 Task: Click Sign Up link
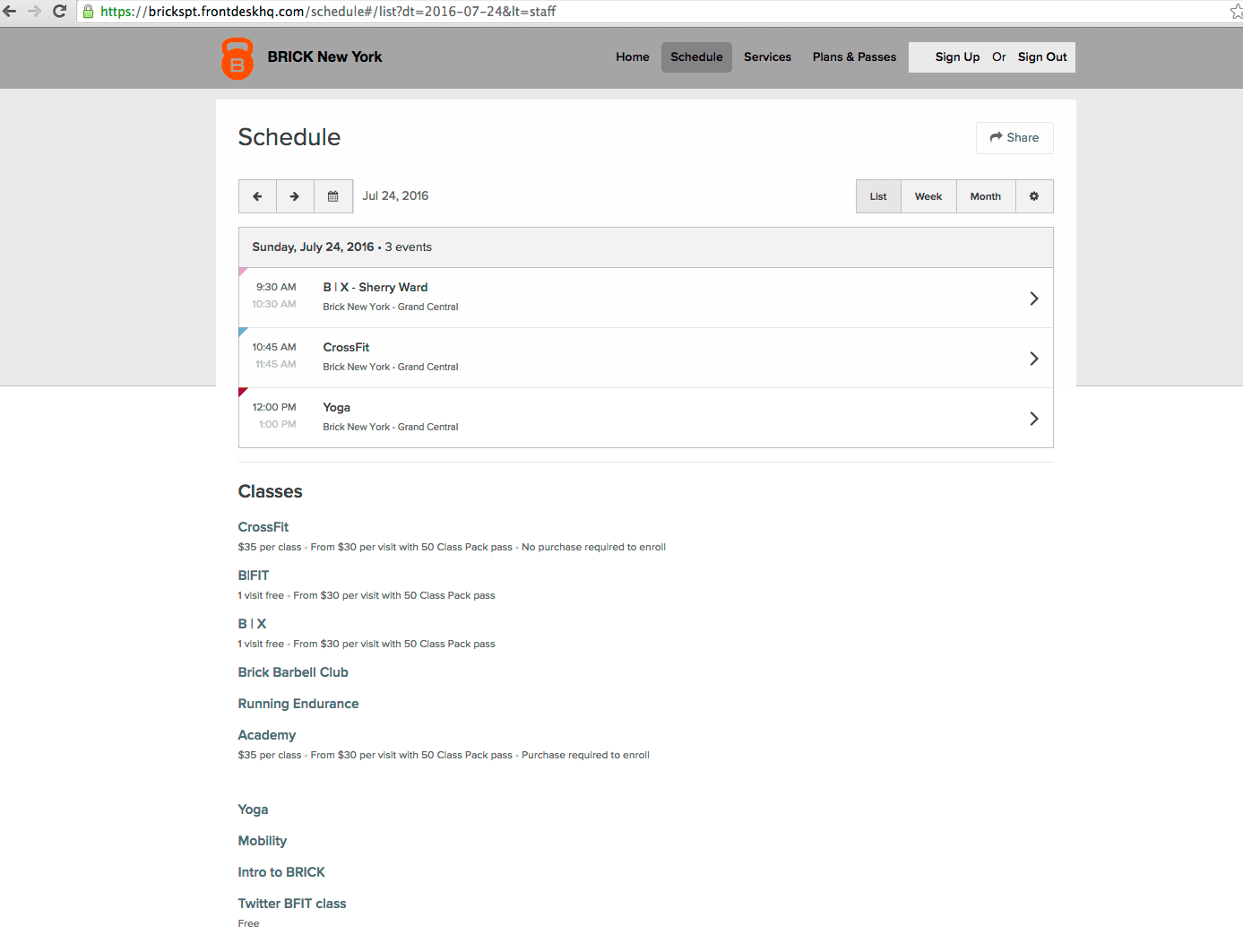pyautogui.click(x=957, y=57)
